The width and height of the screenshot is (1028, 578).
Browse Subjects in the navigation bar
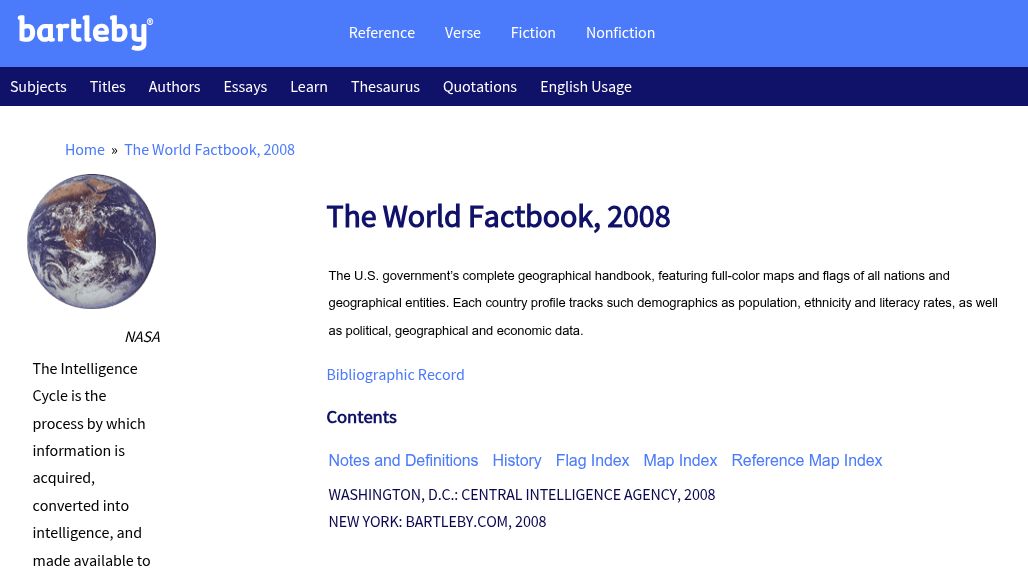(x=38, y=86)
